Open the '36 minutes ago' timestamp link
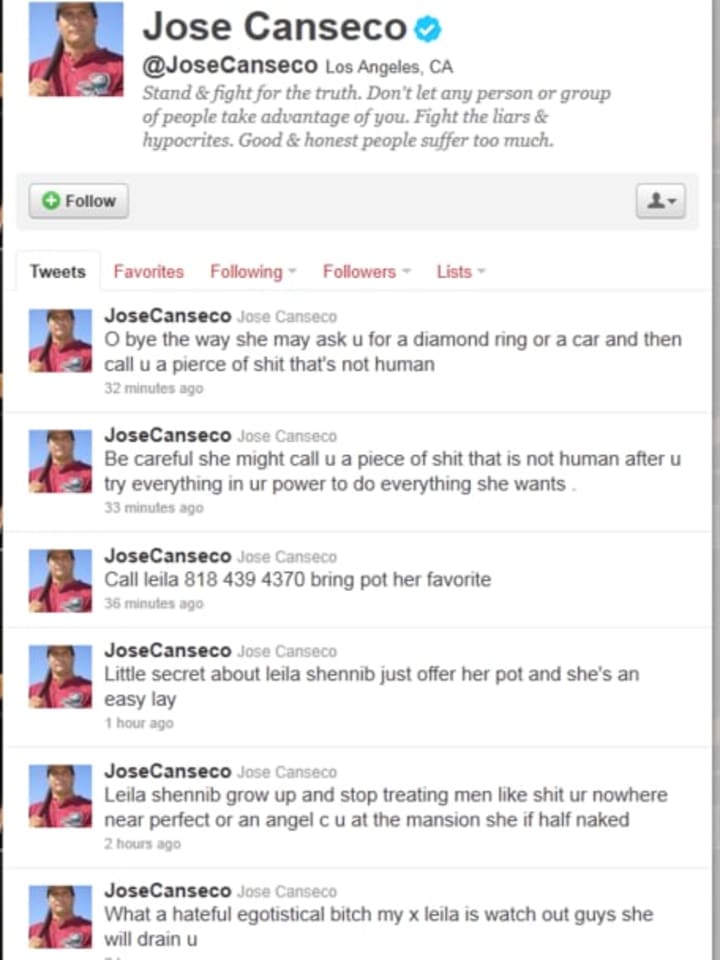720x960 pixels. pyautogui.click(x=154, y=603)
